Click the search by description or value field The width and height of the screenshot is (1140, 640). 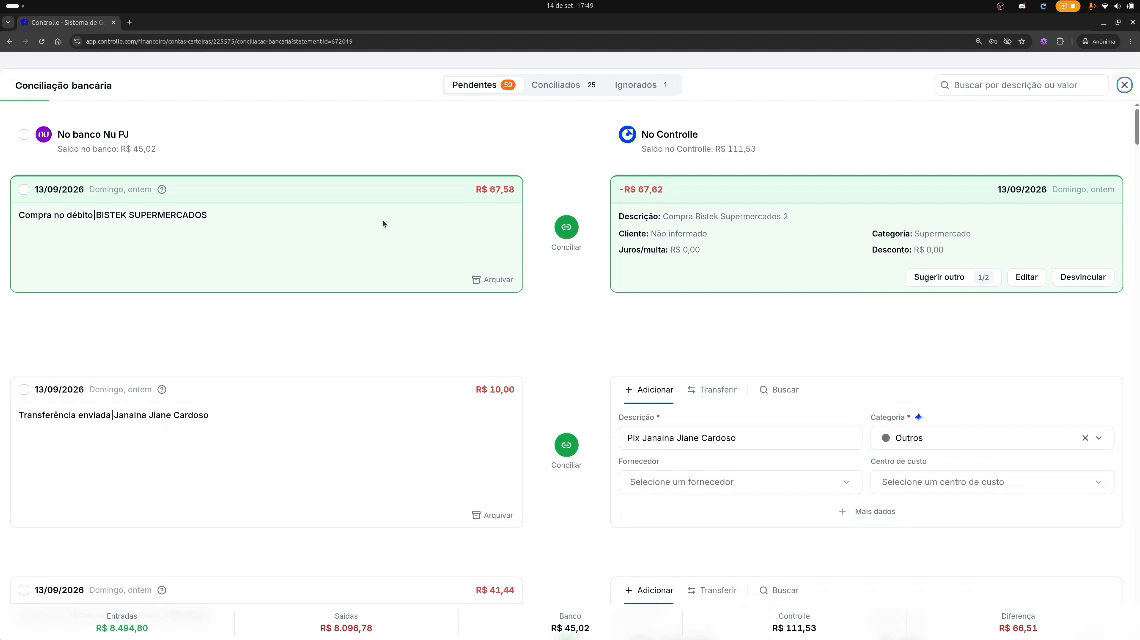(1021, 85)
